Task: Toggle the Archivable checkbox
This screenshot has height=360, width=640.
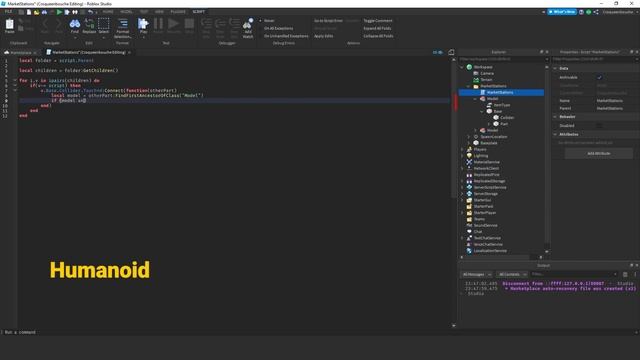Action: point(599,78)
